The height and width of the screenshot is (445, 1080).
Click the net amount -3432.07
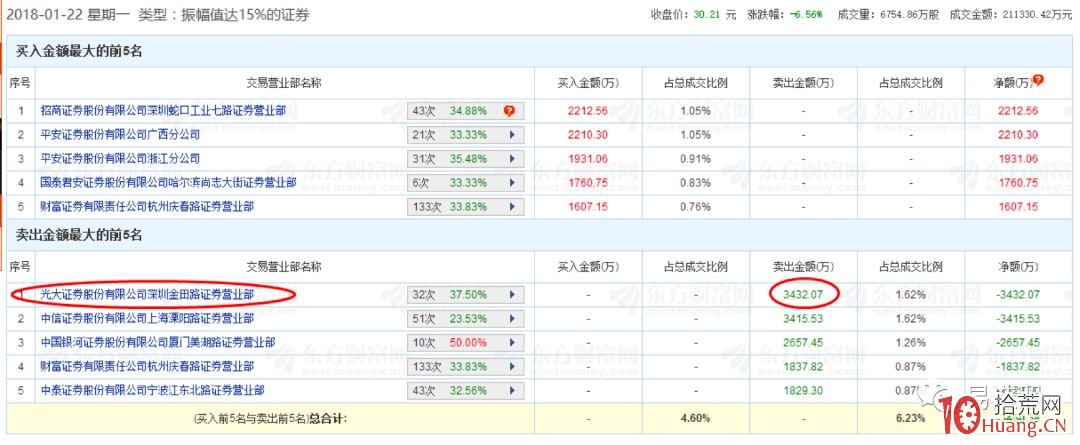pyautogui.click(x=1017, y=295)
